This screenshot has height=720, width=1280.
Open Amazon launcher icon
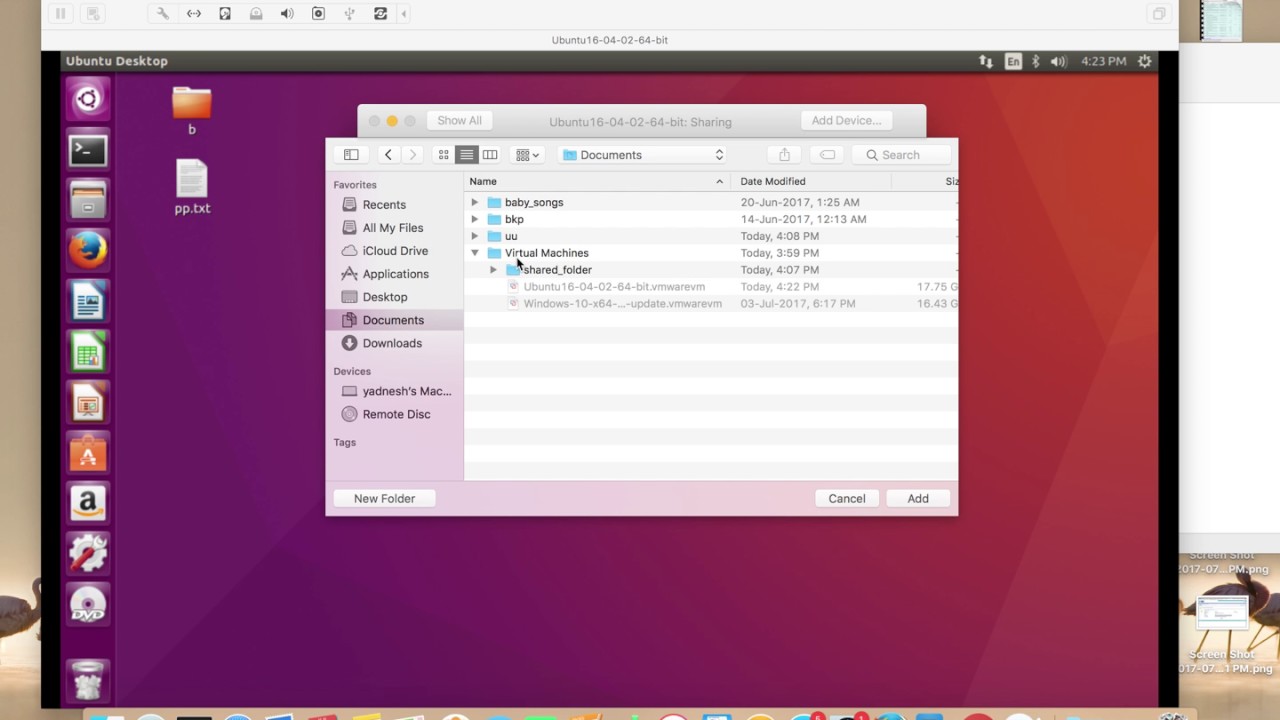[x=88, y=503]
